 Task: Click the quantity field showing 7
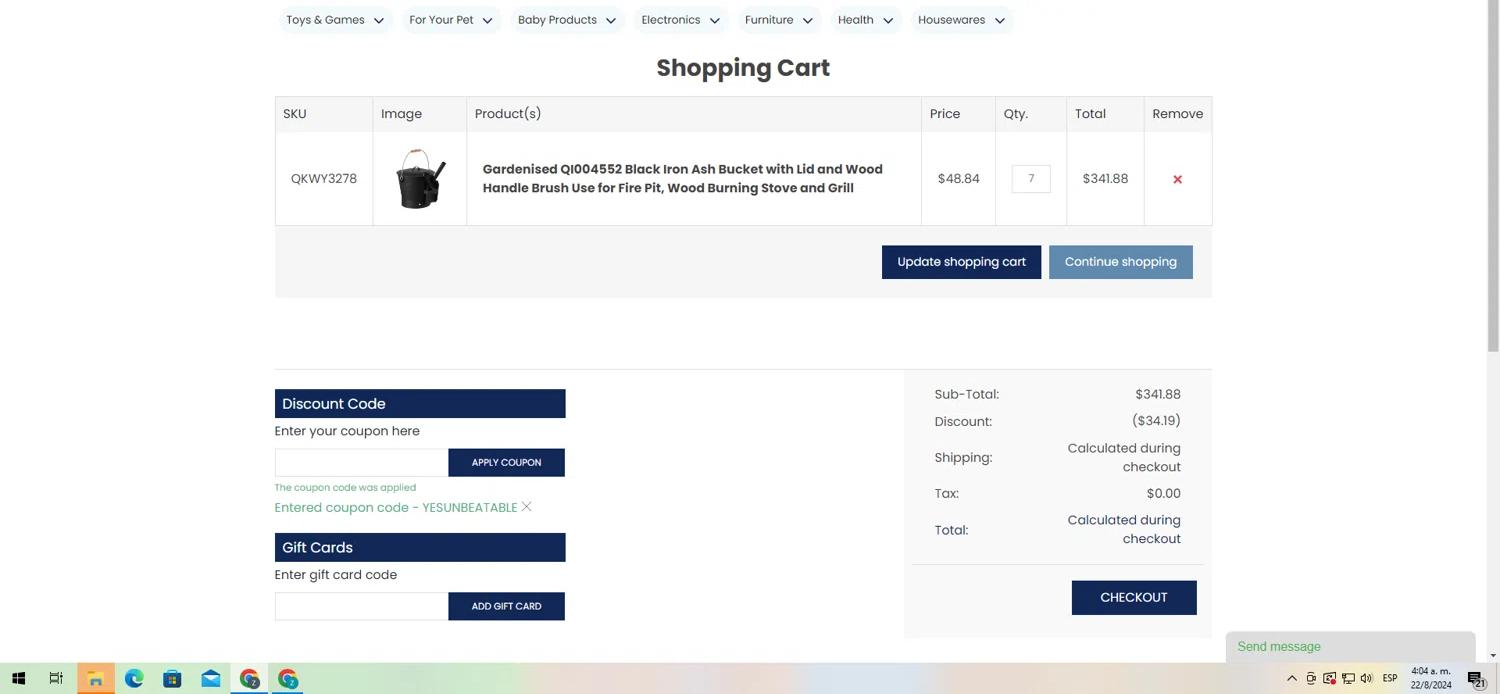(1030, 179)
